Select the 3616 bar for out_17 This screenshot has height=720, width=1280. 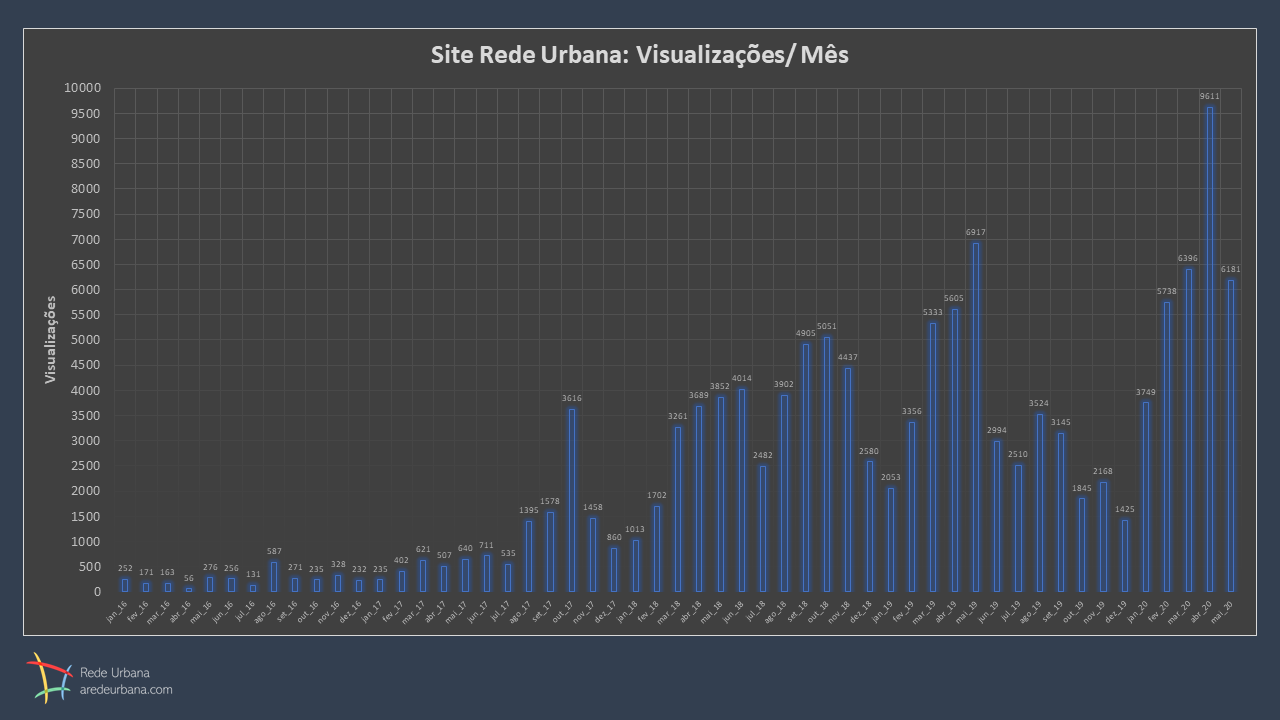[572, 500]
